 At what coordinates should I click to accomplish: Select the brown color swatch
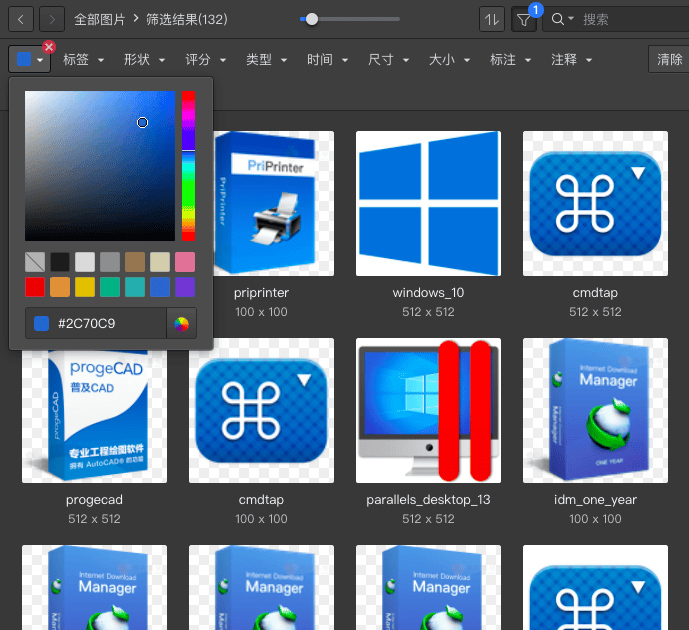click(x=135, y=262)
